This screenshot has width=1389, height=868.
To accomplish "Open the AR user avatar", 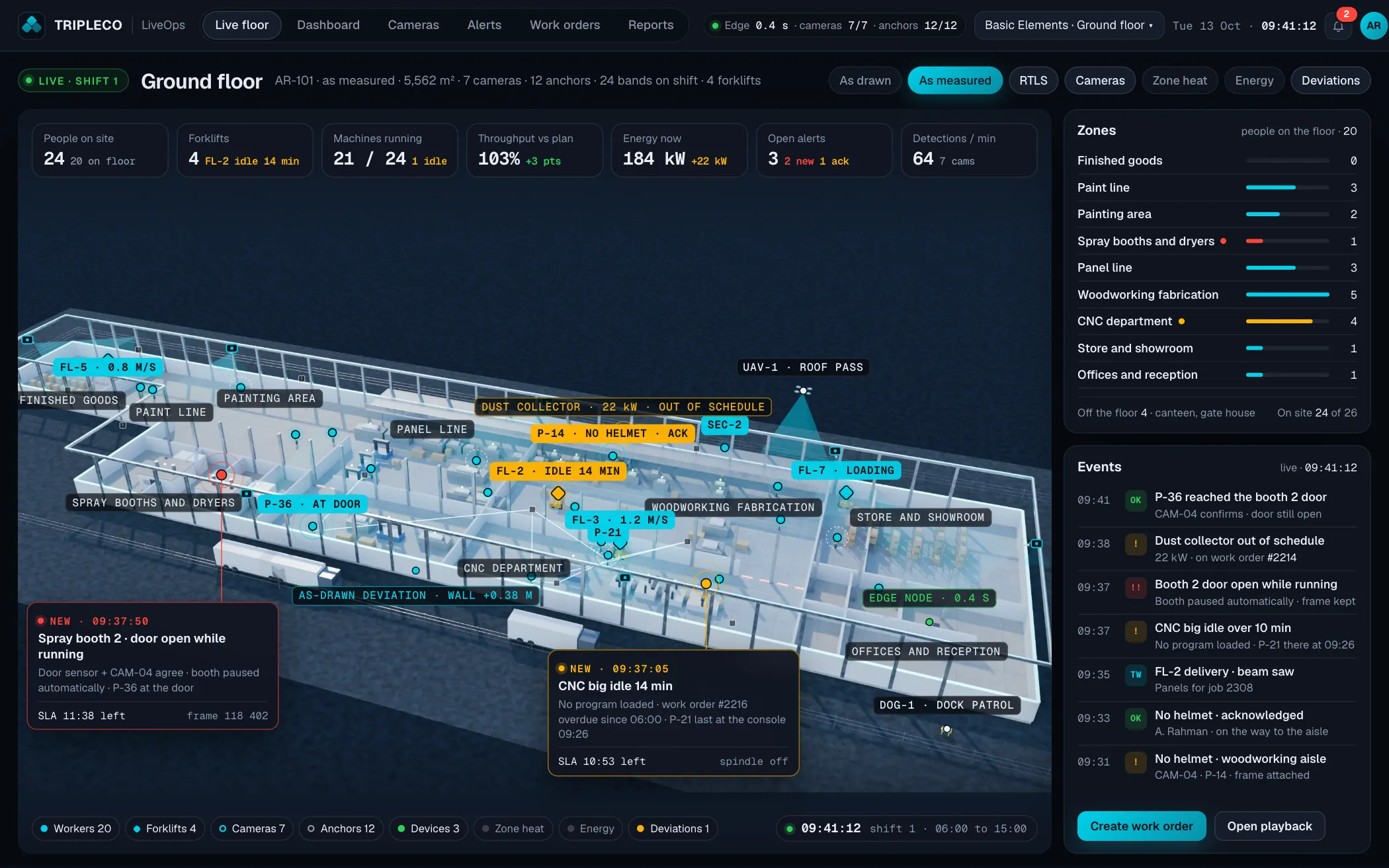I will (1373, 26).
